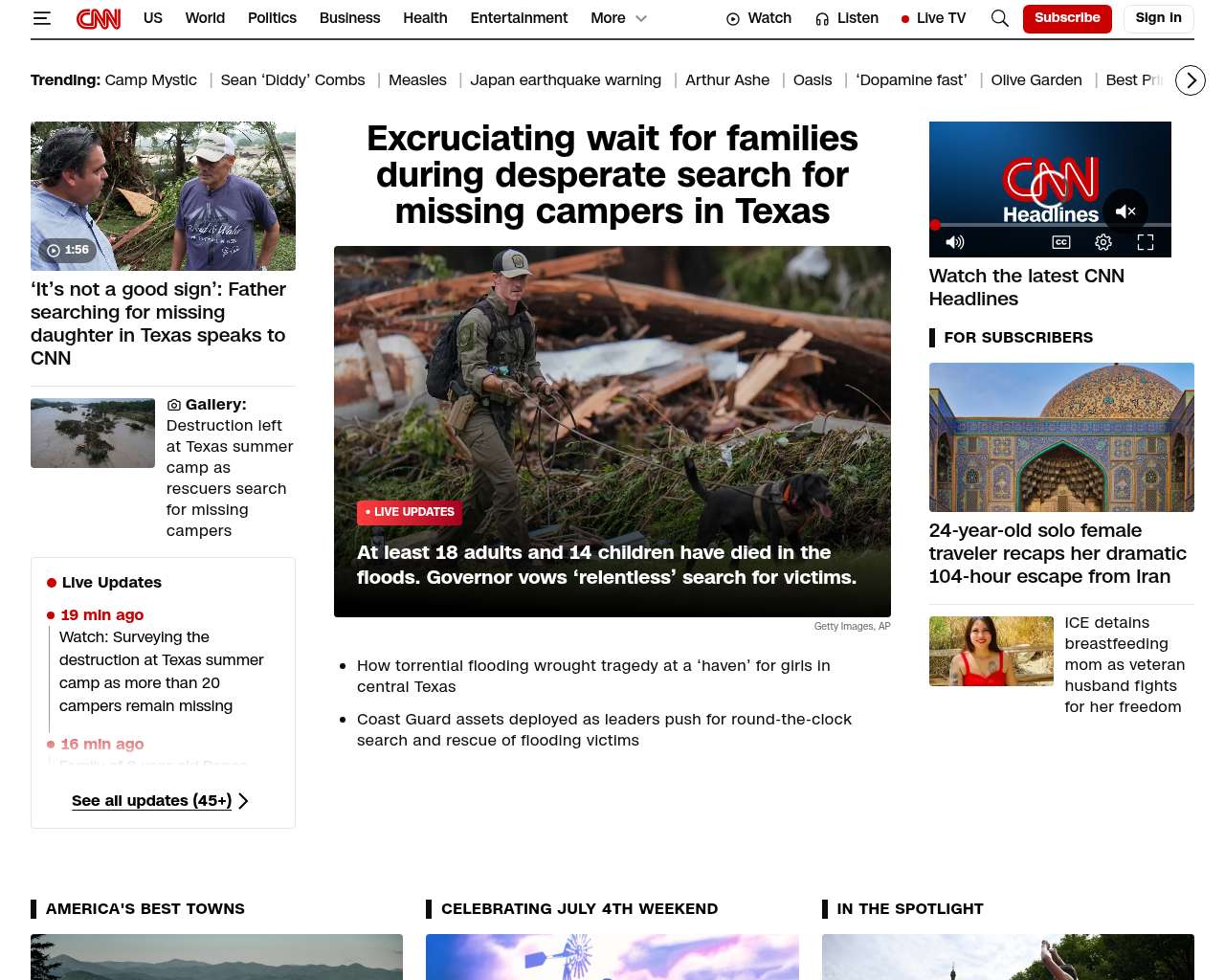1225x980 pixels.
Task: Open 'How torrential flooding wrought tragedy' story
Action: pos(593,676)
